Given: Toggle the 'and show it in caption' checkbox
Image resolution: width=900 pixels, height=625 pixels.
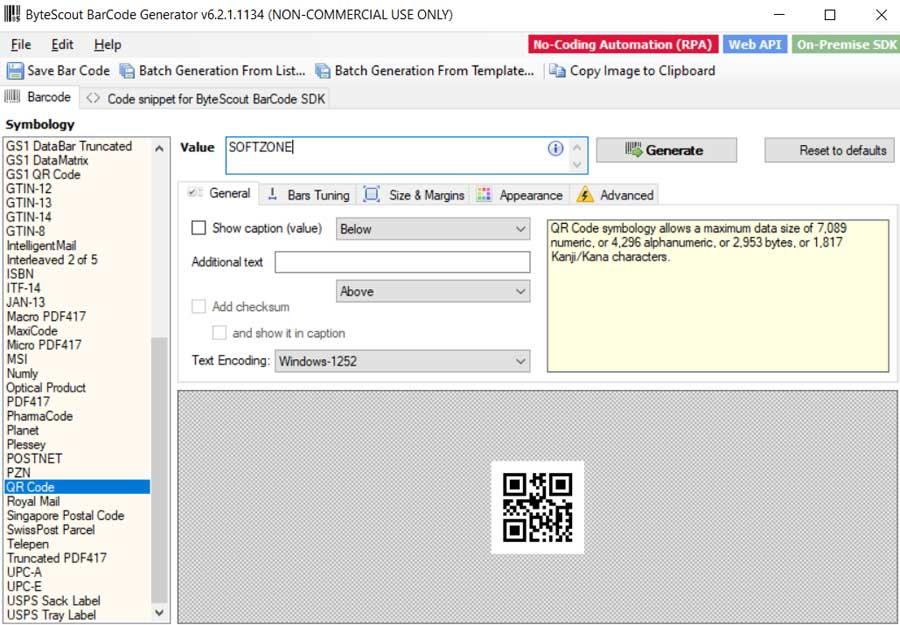Looking at the screenshot, I should [x=219, y=333].
